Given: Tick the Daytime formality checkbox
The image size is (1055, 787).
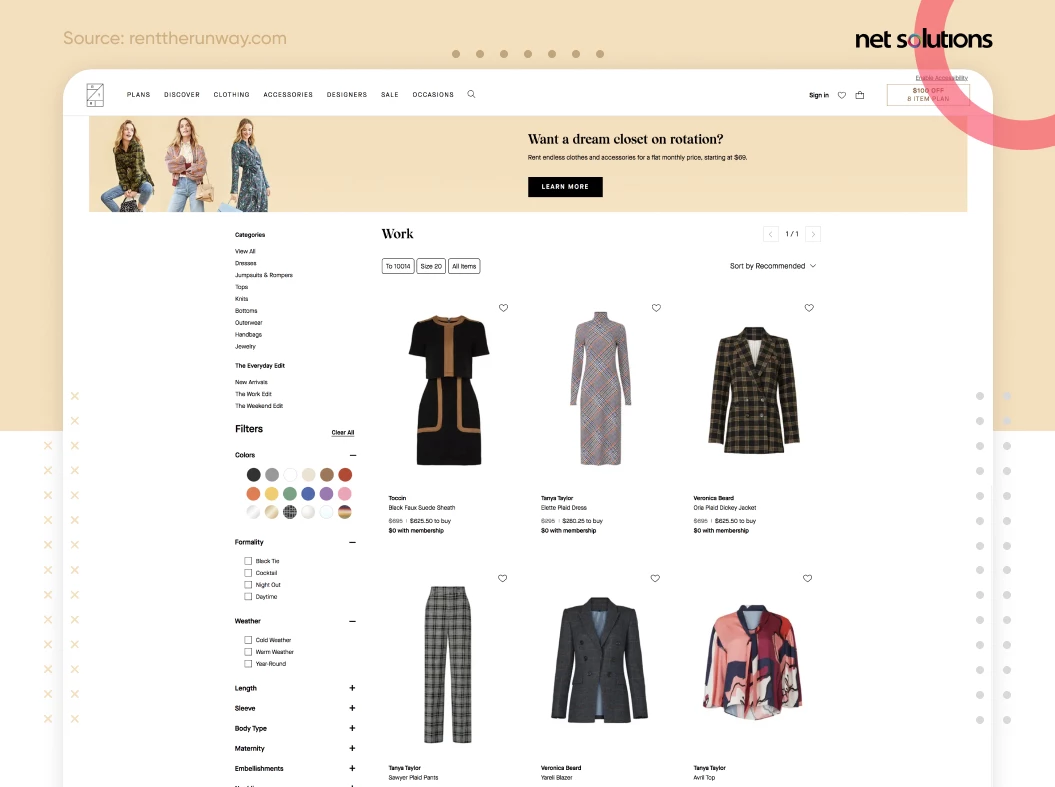Looking at the screenshot, I should [x=248, y=597].
